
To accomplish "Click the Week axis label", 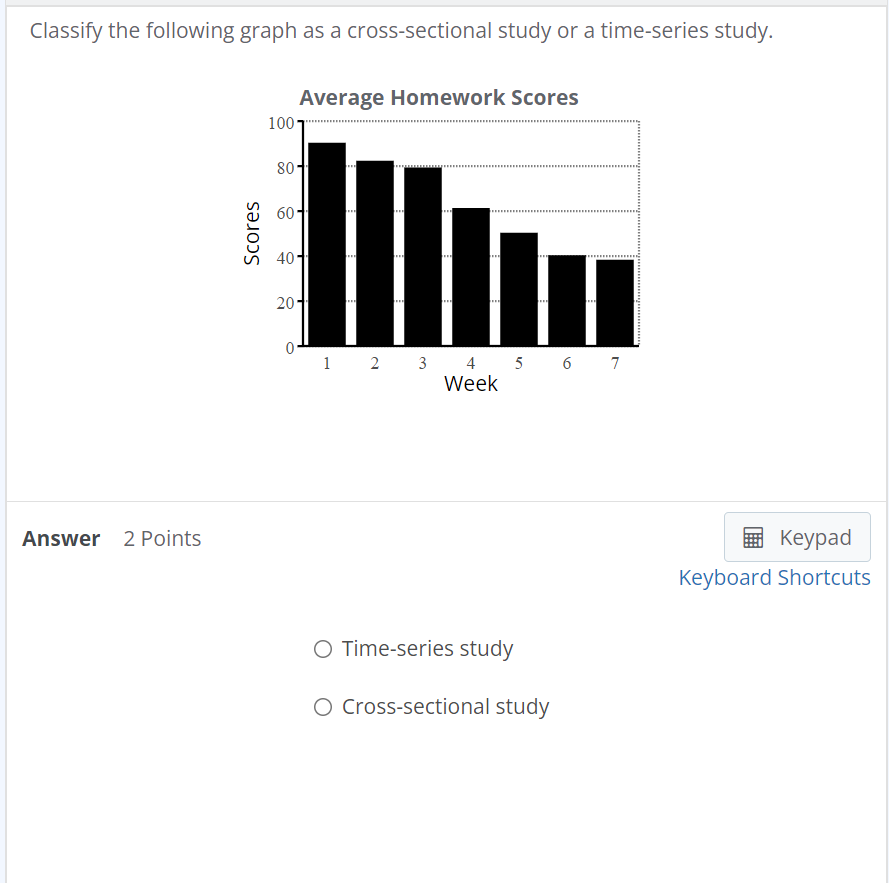I will tap(470, 383).
